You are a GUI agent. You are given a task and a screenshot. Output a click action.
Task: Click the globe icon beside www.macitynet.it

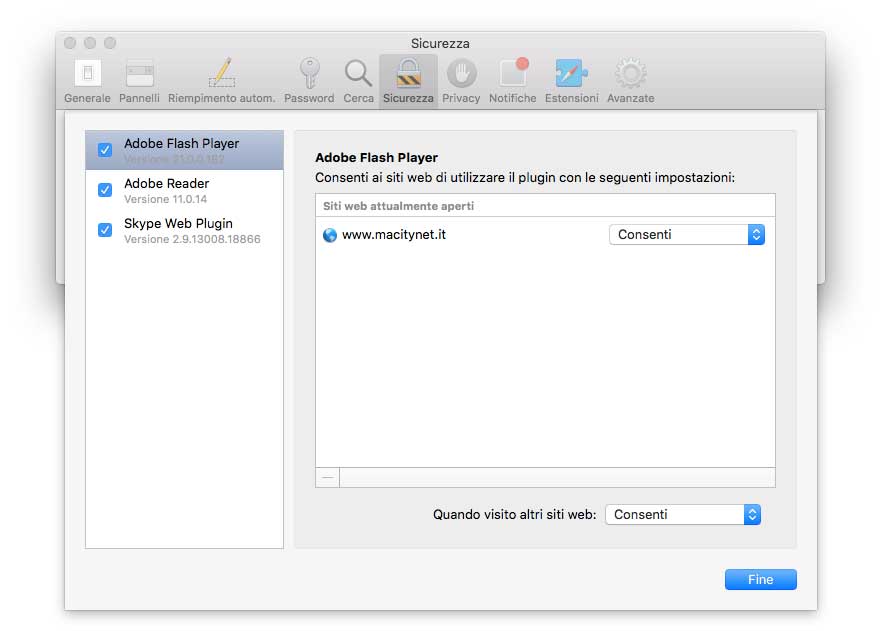(330, 235)
